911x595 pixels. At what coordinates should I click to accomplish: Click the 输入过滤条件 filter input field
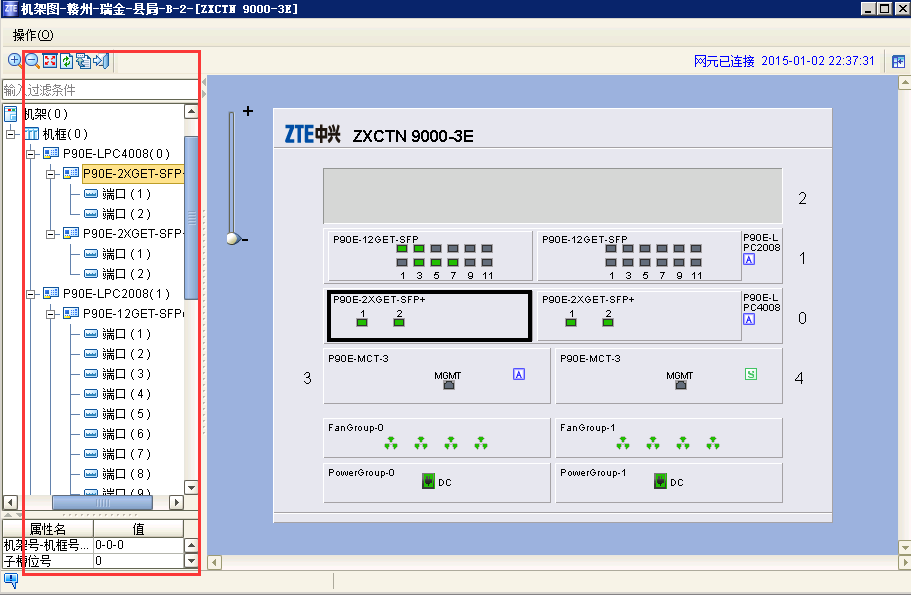[x=101, y=89]
